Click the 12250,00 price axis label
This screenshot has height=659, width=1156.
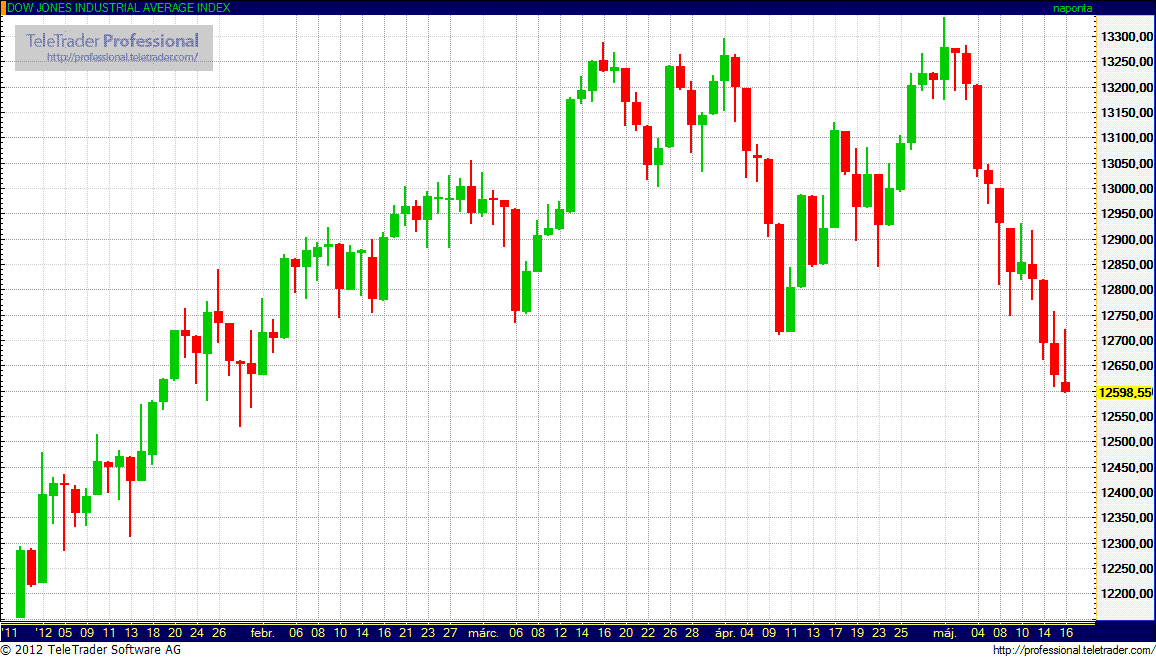click(x=1125, y=569)
